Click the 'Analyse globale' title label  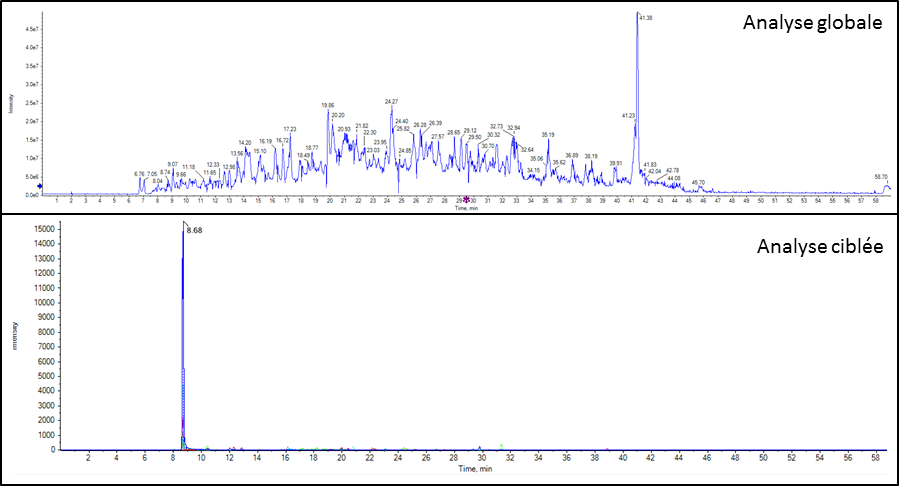[811, 23]
